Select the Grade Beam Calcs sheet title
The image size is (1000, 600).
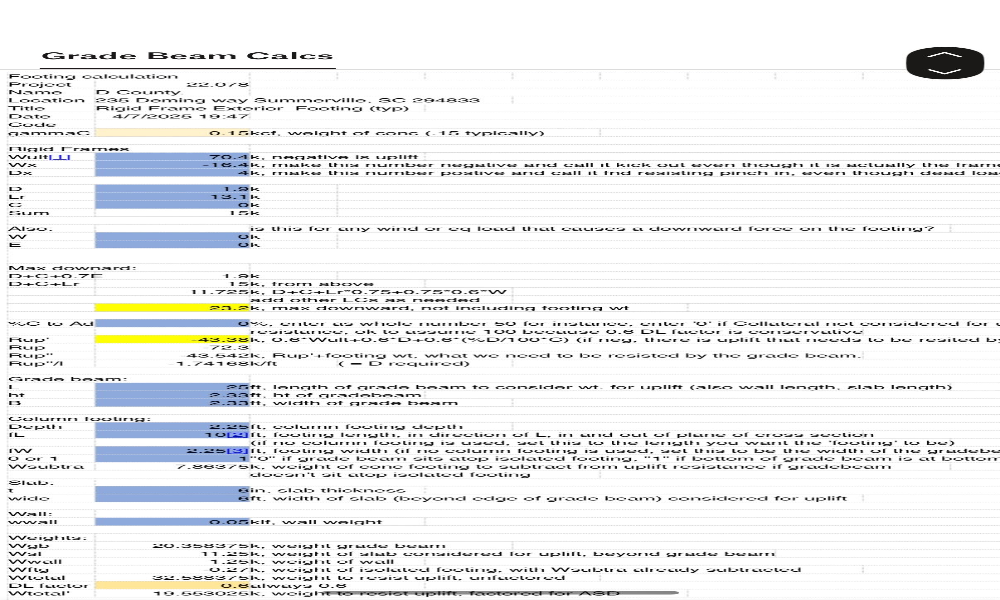187,57
